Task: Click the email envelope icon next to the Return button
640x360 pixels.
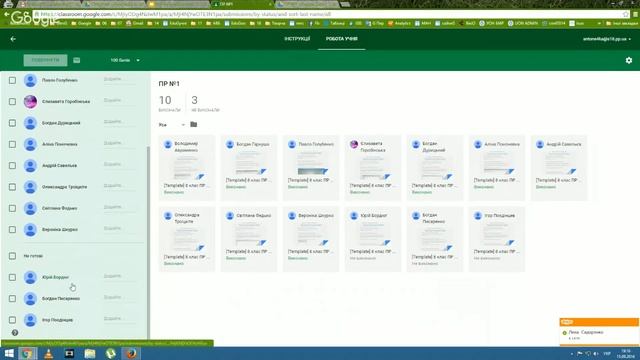Action: [77, 60]
